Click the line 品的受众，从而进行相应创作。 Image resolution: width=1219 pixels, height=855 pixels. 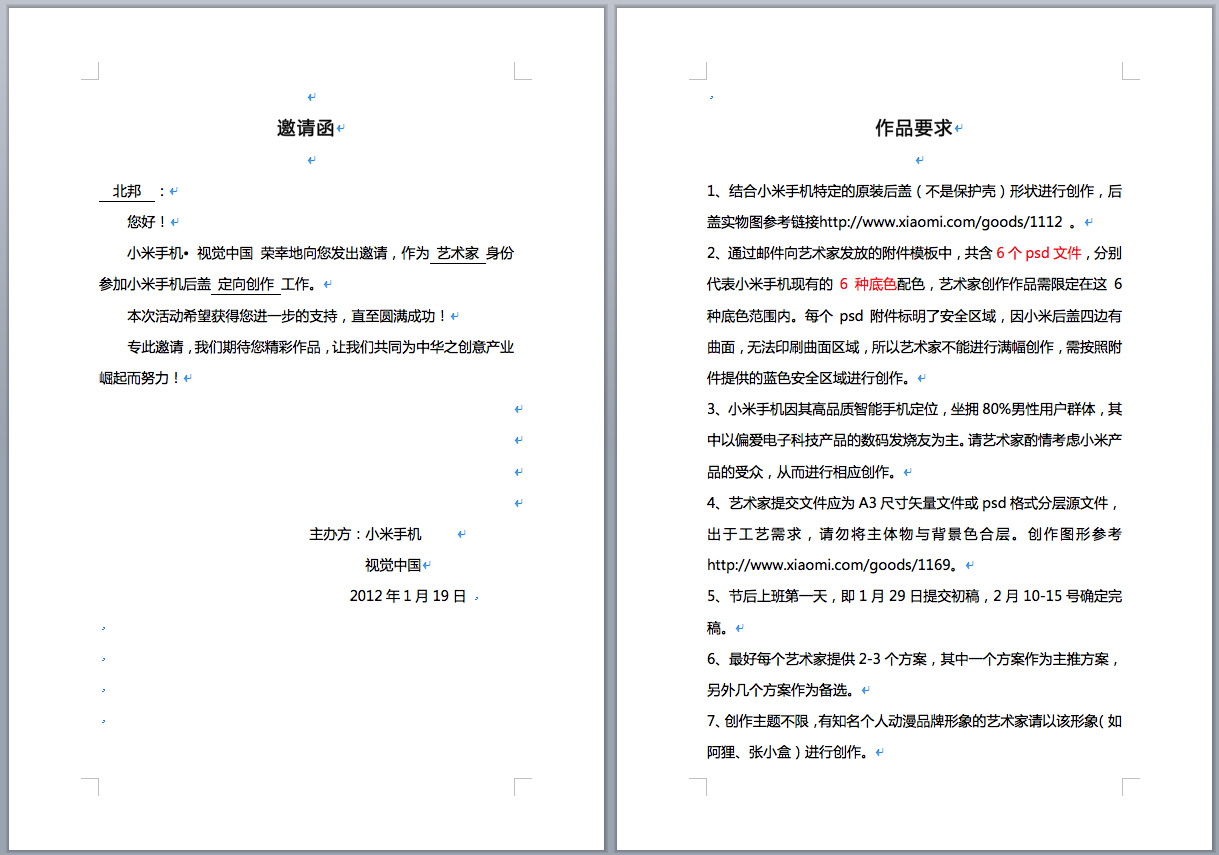tap(803, 472)
